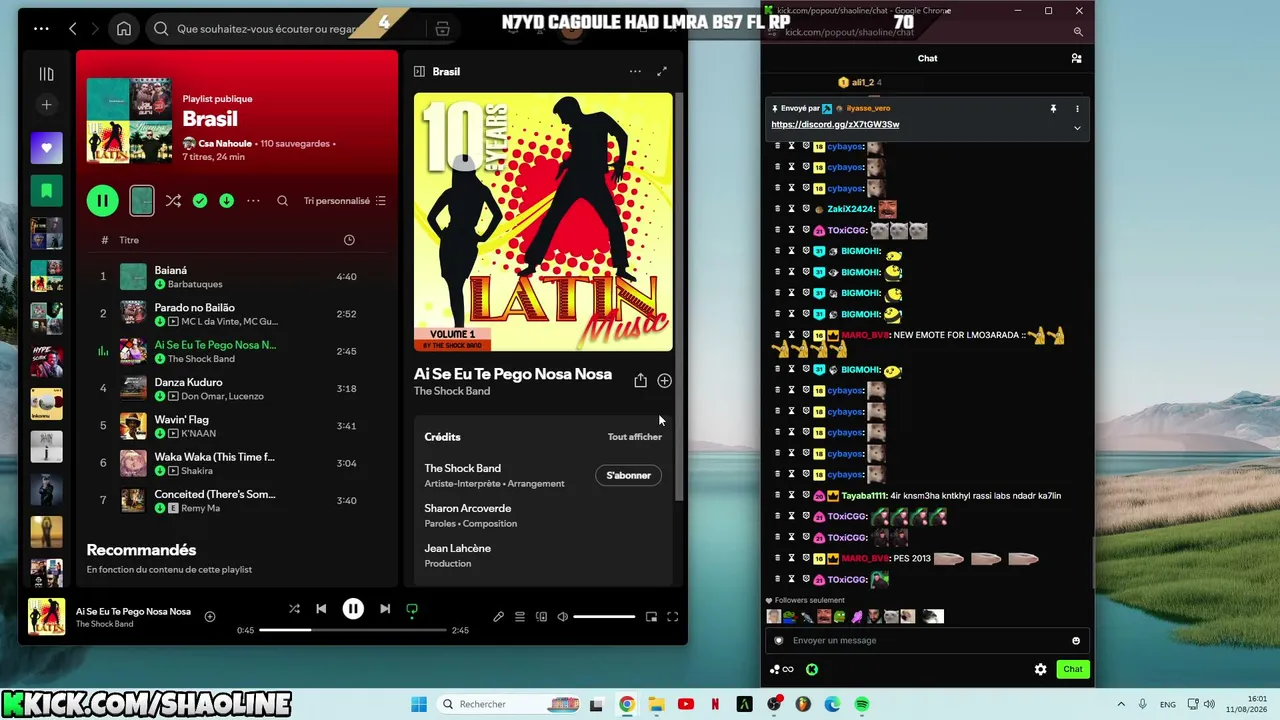Screen dimensions: 1280x720
Task: Select the Conceited track by Remy Ma
Action: point(237,500)
